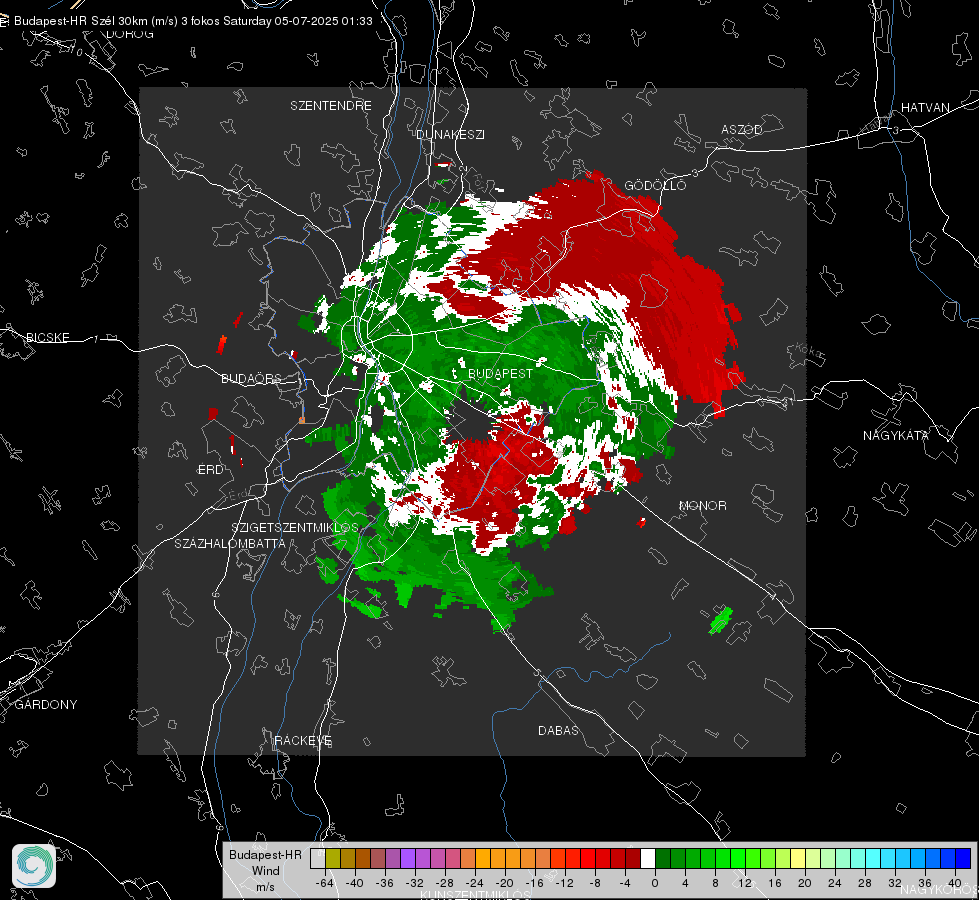Screen dimensions: 979x900
Task: Click the radar title text with timestamp
Action: (193, 21)
